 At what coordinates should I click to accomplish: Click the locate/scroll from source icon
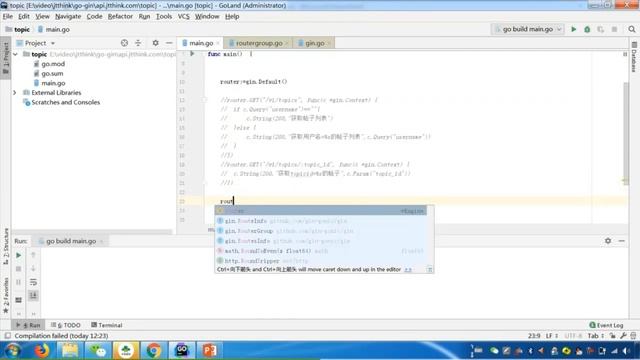pyautogui.click(x=124, y=43)
